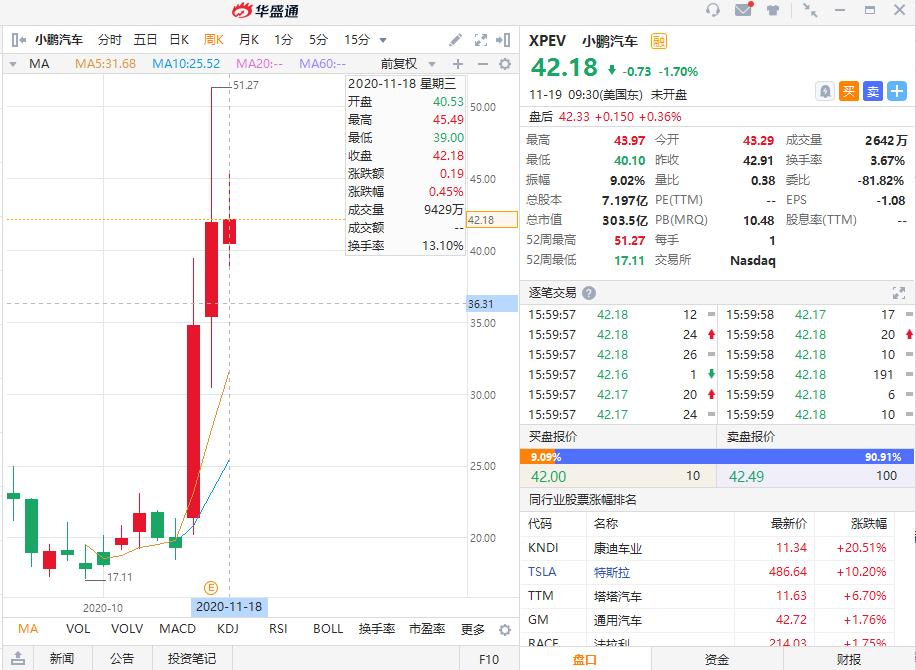Image resolution: width=916 pixels, height=670 pixels.
Task: Switch chart to 分时 view
Action: 109,40
